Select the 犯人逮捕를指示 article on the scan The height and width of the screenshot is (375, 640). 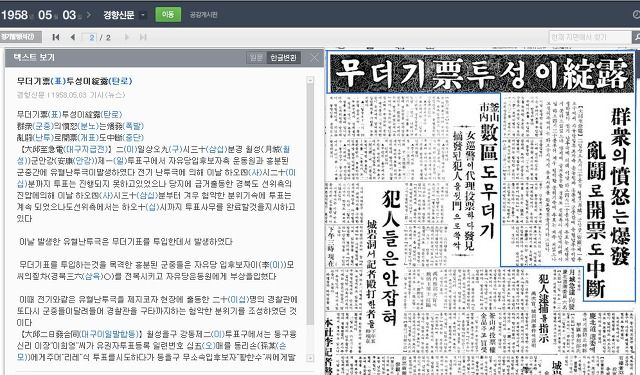pyautogui.click(x=543, y=308)
